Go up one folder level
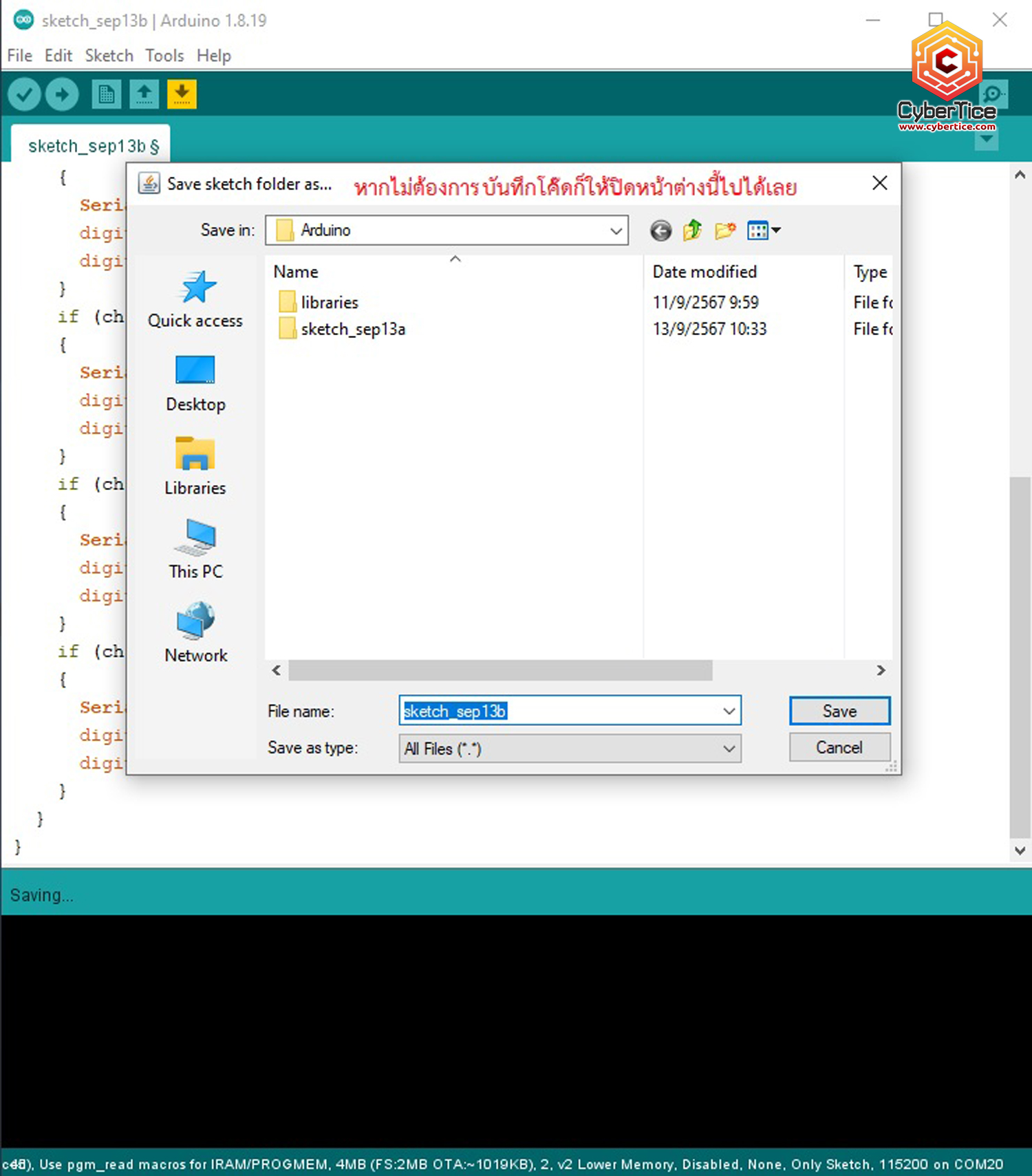 tap(692, 231)
